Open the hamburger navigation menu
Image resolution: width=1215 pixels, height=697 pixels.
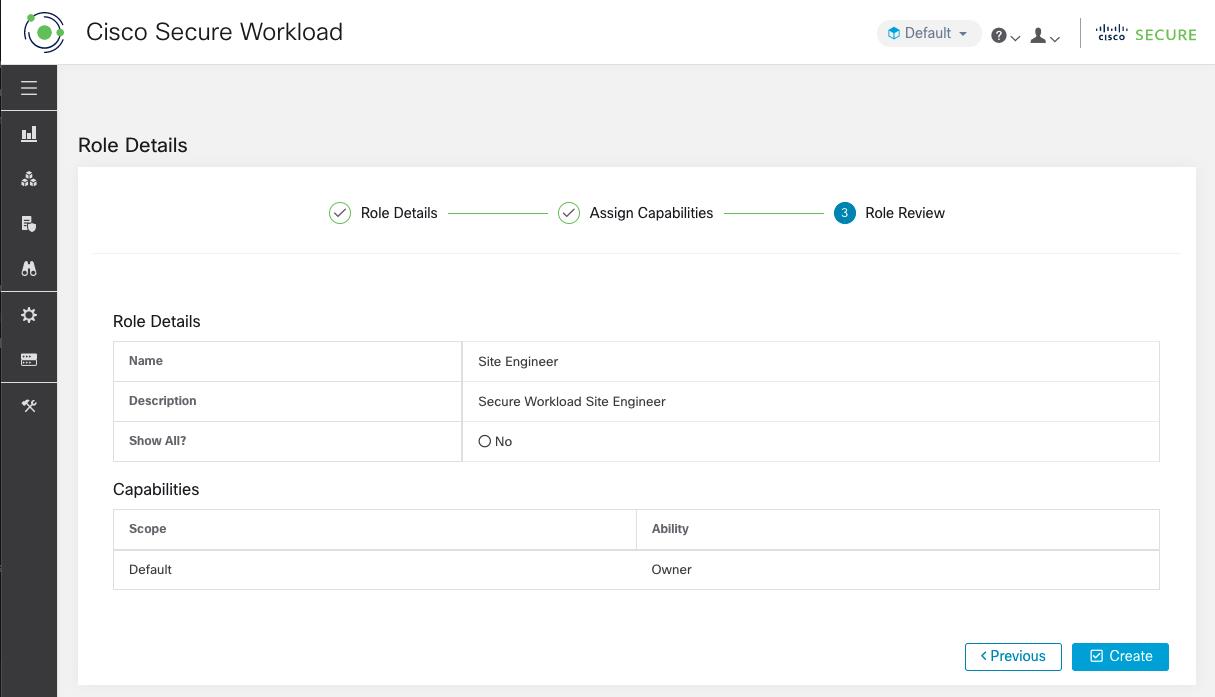point(29,88)
